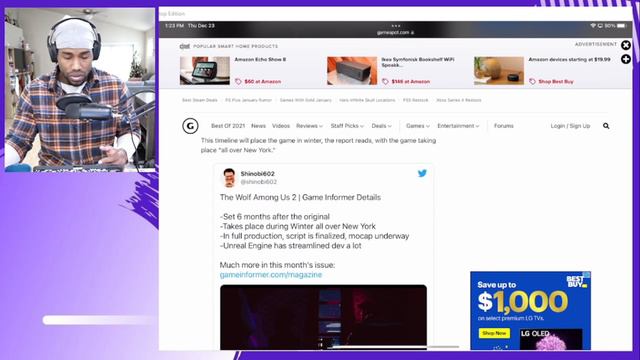
Task: Click the Save up to $1,000 ad
Action: [x=531, y=311]
